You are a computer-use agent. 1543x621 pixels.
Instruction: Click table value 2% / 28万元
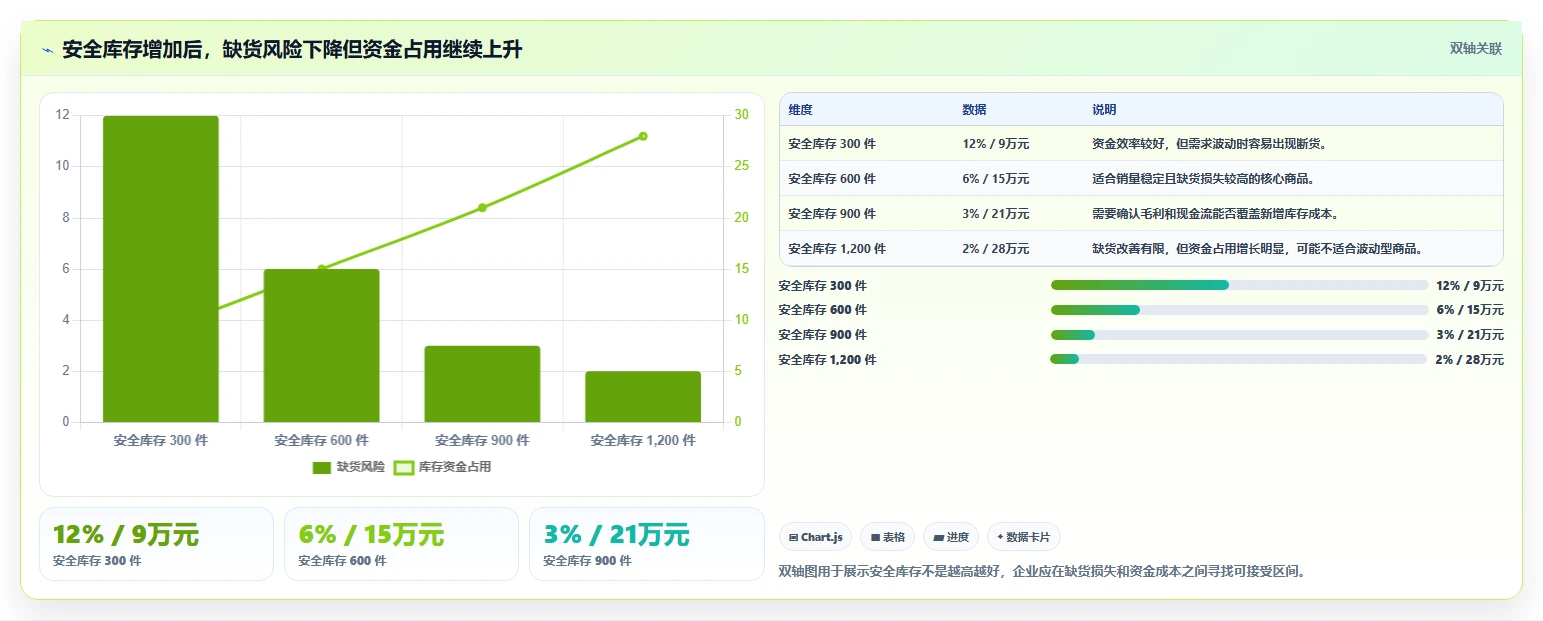995,249
